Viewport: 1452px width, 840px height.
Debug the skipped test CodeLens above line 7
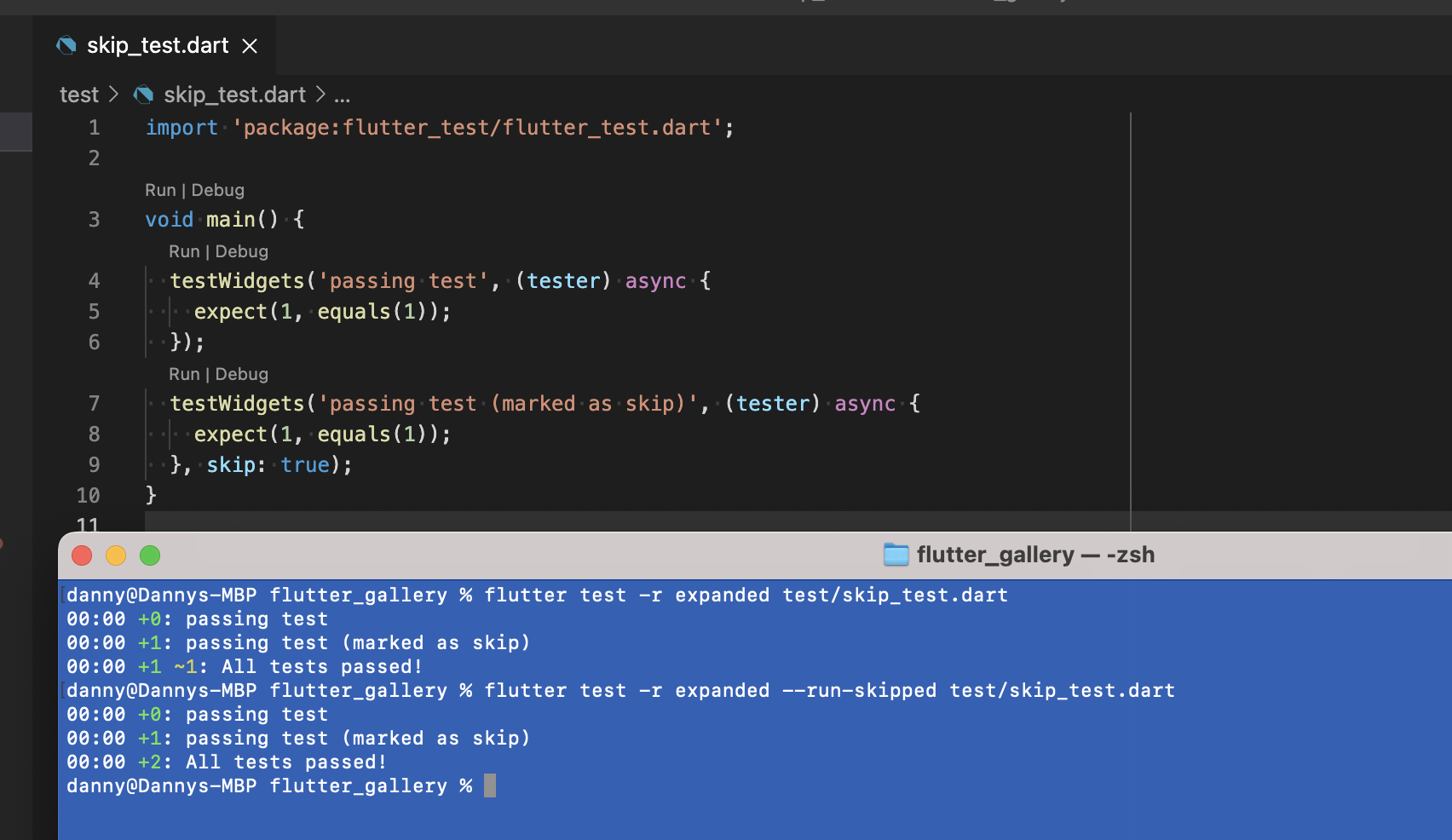242,374
